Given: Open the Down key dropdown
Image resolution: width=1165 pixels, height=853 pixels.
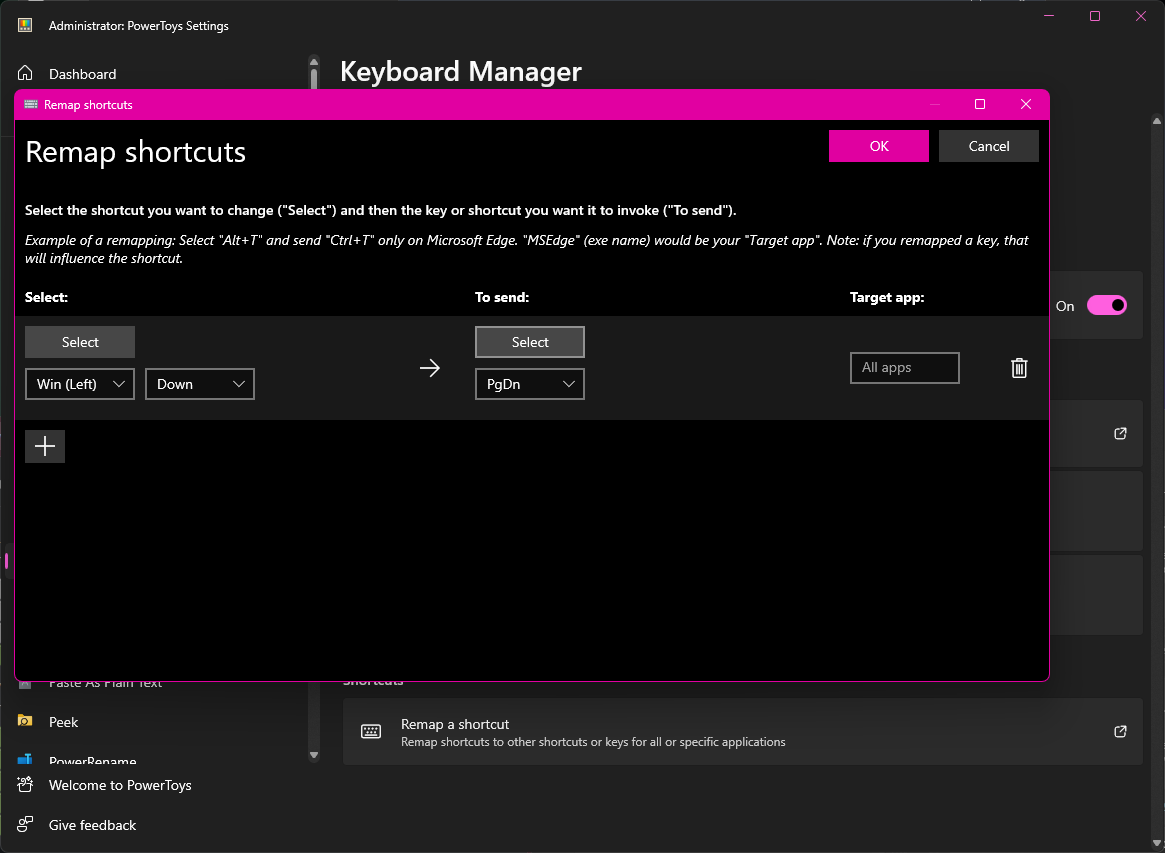Looking at the screenshot, I should coord(199,384).
